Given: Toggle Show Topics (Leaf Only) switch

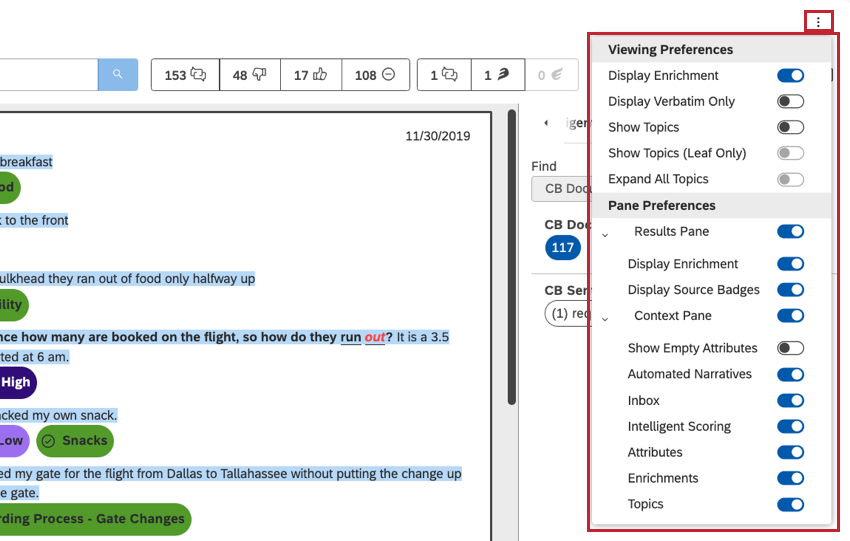Looking at the screenshot, I should (x=790, y=153).
